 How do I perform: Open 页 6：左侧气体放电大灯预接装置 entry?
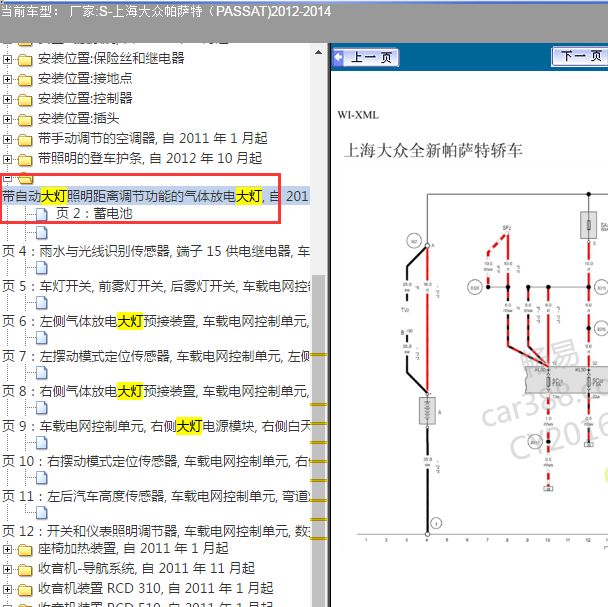click(x=155, y=321)
